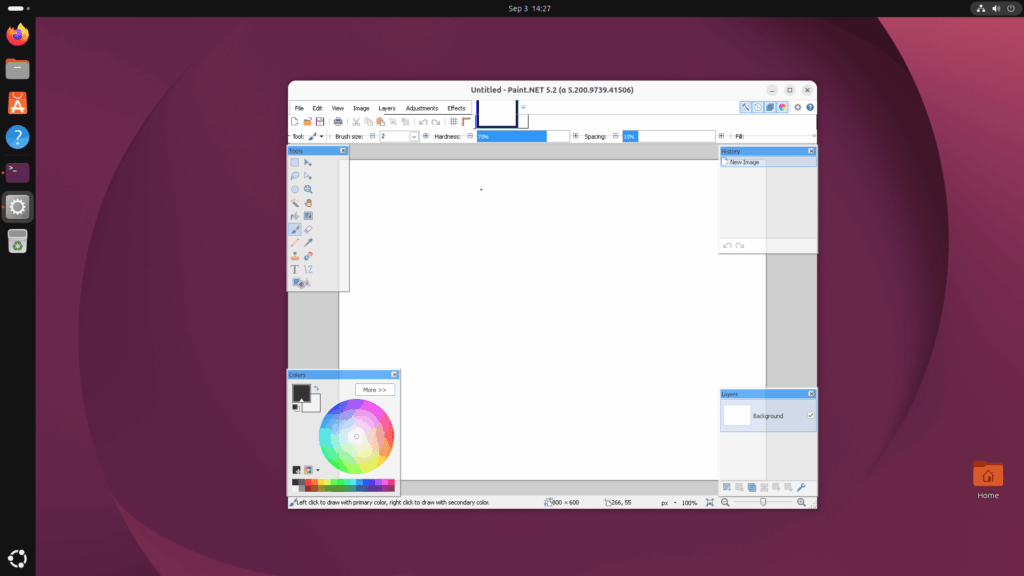The width and height of the screenshot is (1024, 576).
Task: Select the Paint Bucket tool
Action: point(295,216)
